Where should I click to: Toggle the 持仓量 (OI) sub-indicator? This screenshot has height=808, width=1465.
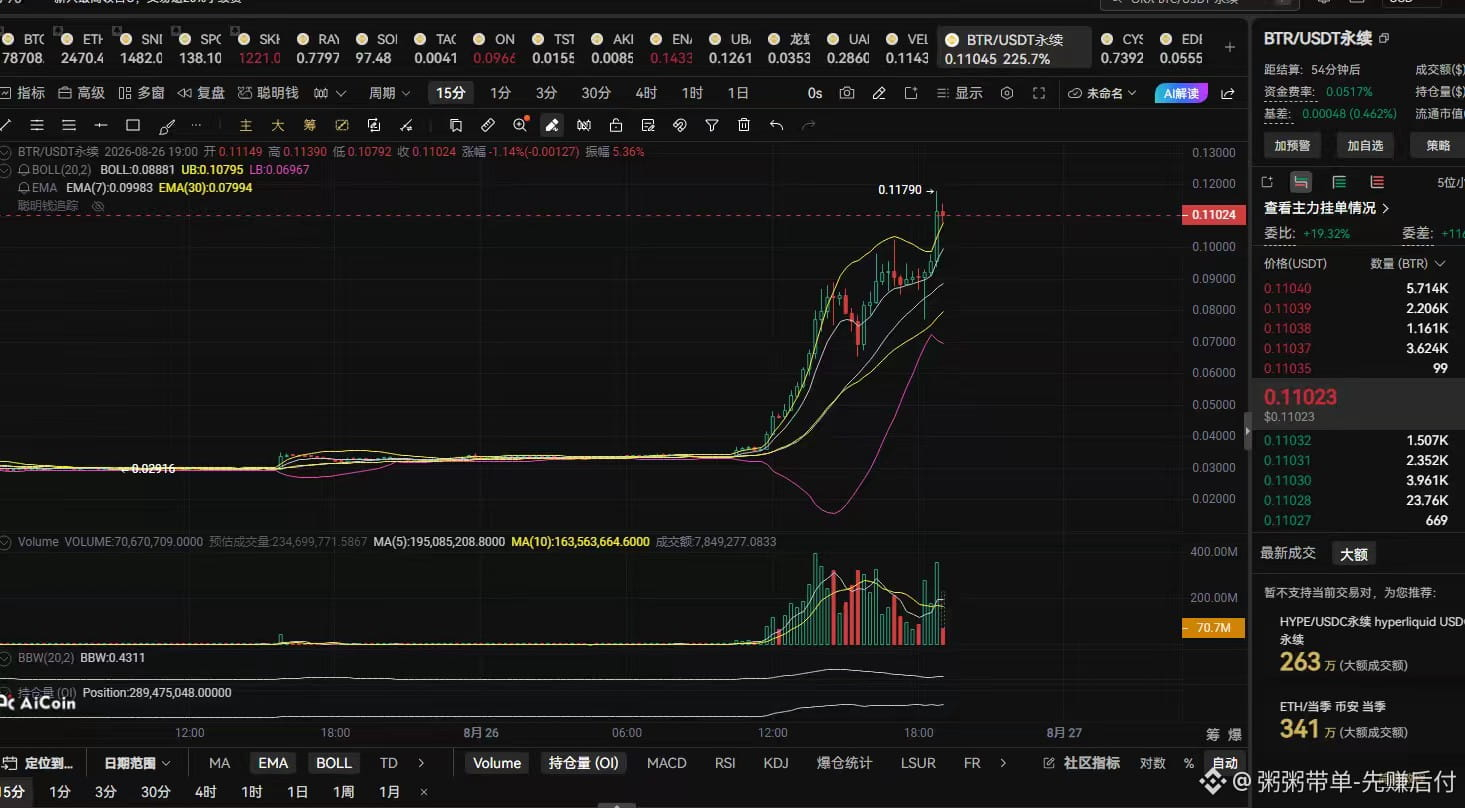point(584,763)
